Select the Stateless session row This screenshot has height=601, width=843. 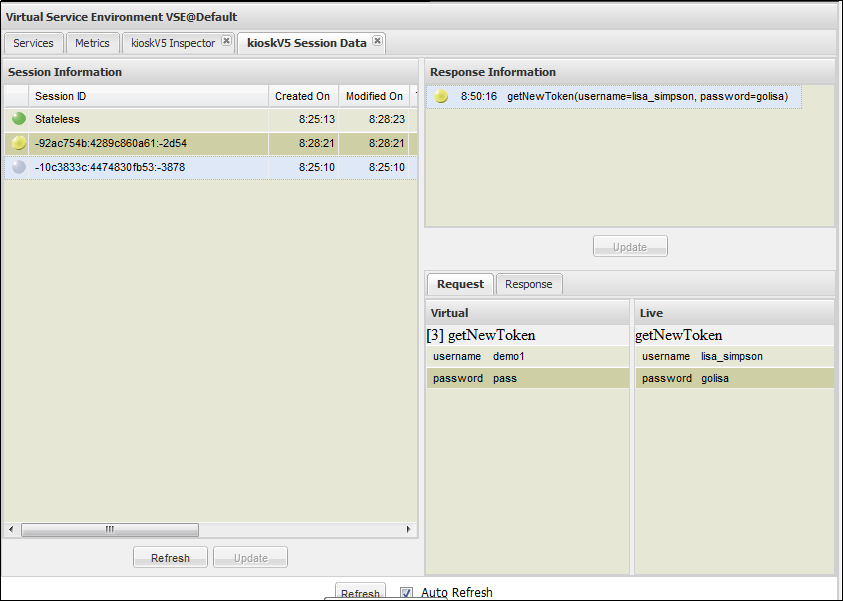tap(210, 119)
